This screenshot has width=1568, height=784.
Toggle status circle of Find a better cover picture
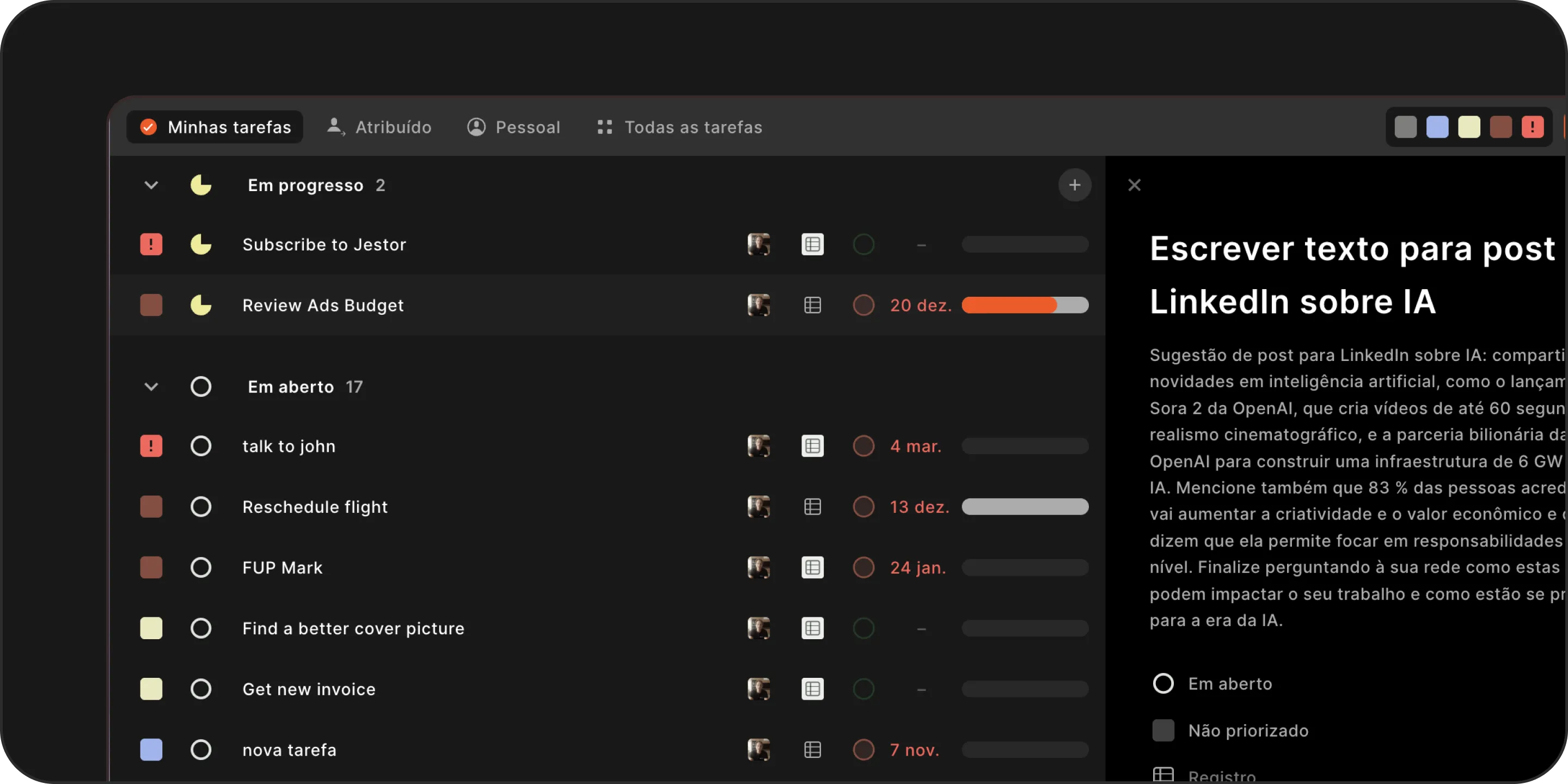tap(201, 628)
